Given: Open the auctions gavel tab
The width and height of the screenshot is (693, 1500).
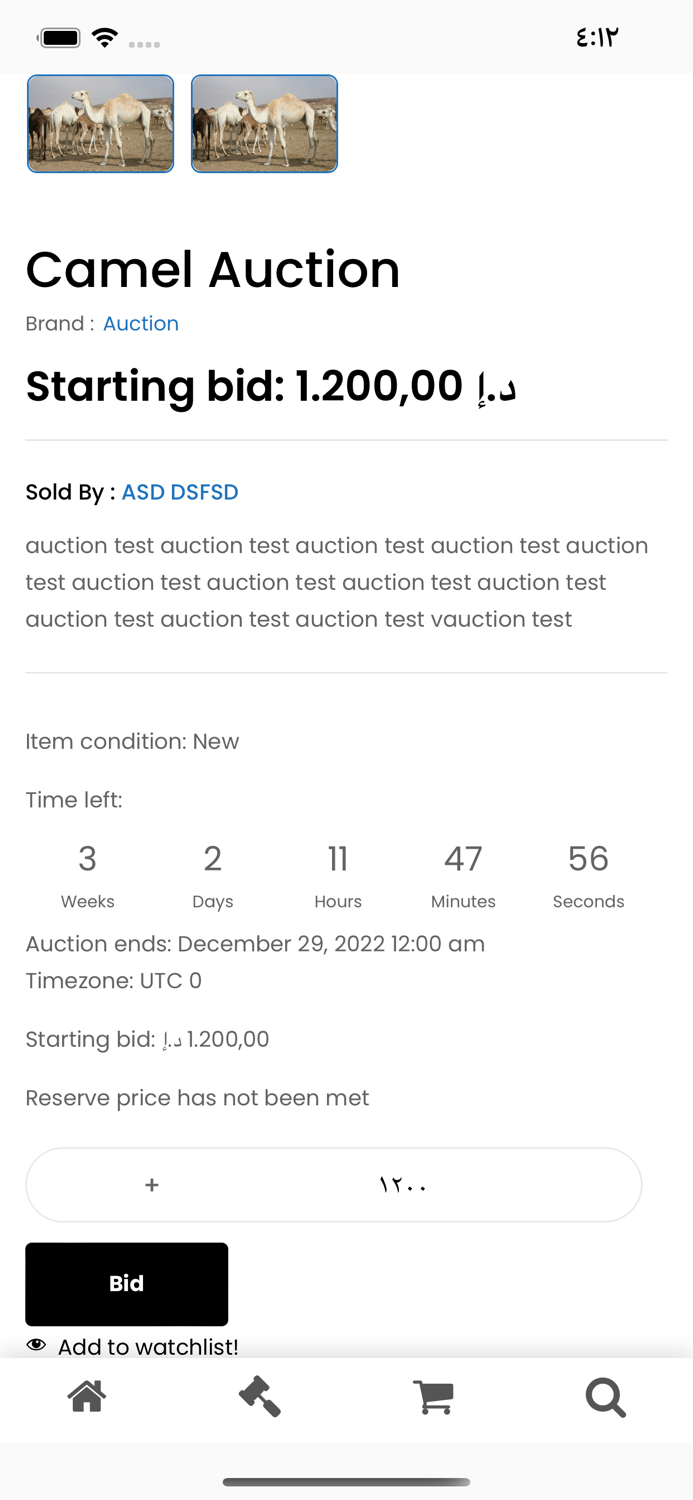Looking at the screenshot, I should coord(260,1396).
